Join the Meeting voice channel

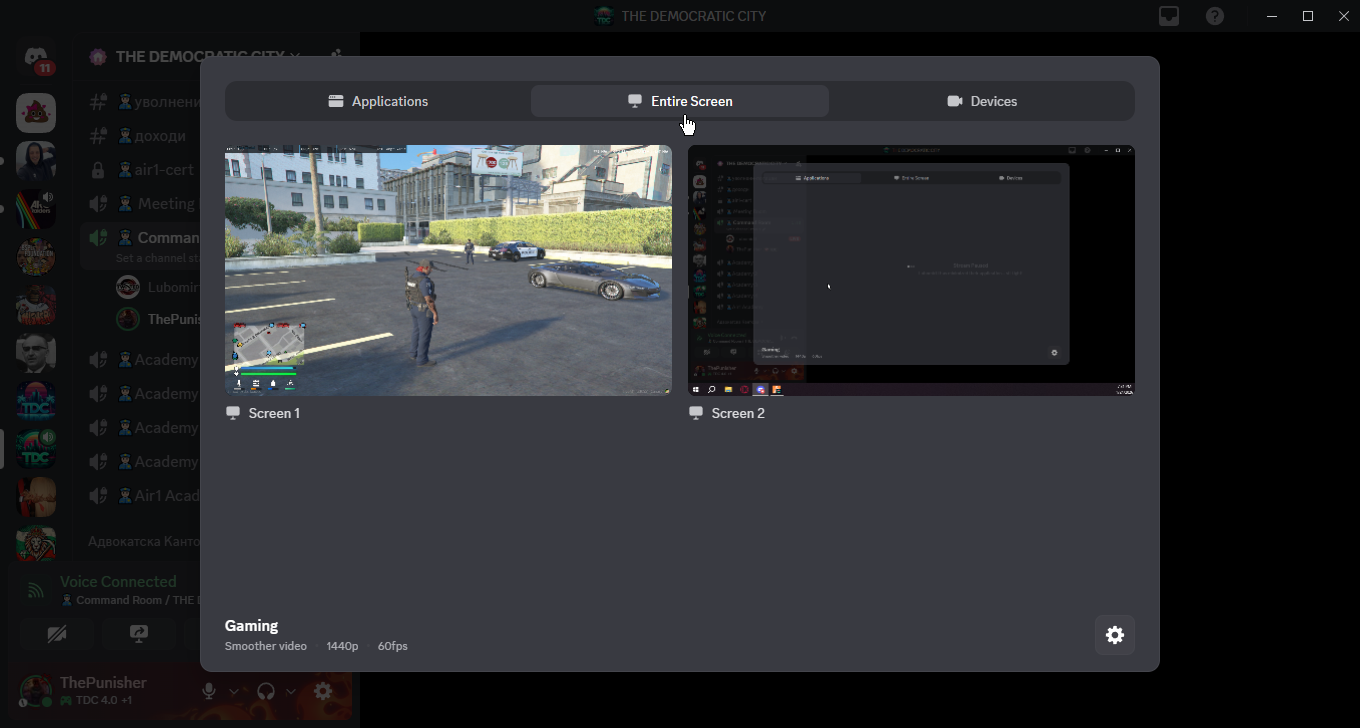[x=142, y=204]
